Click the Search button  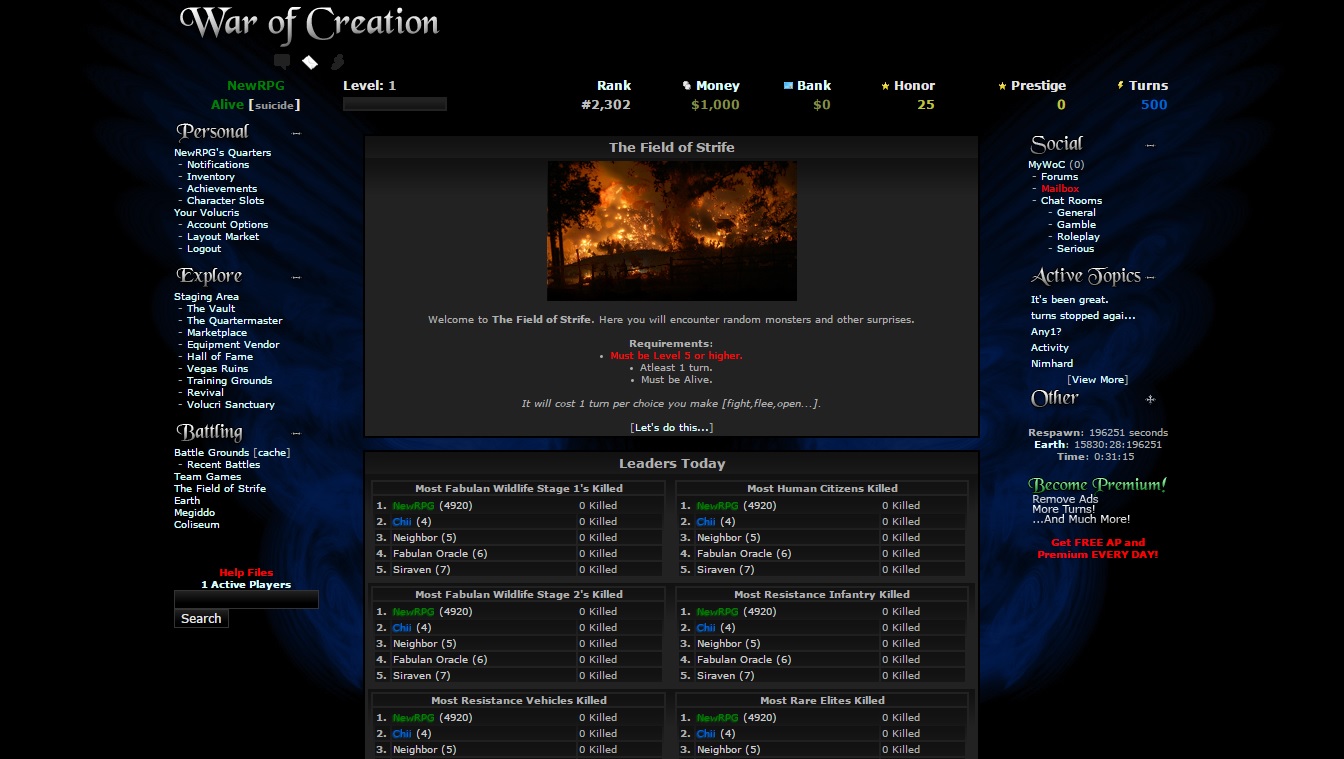[x=201, y=619]
